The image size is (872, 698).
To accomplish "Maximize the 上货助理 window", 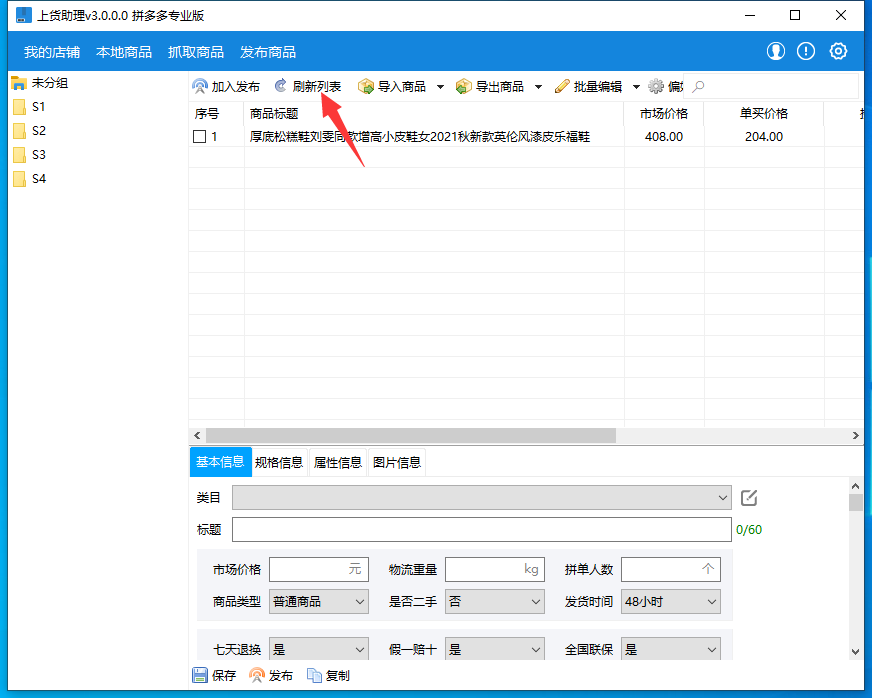I will tap(795, 15).
